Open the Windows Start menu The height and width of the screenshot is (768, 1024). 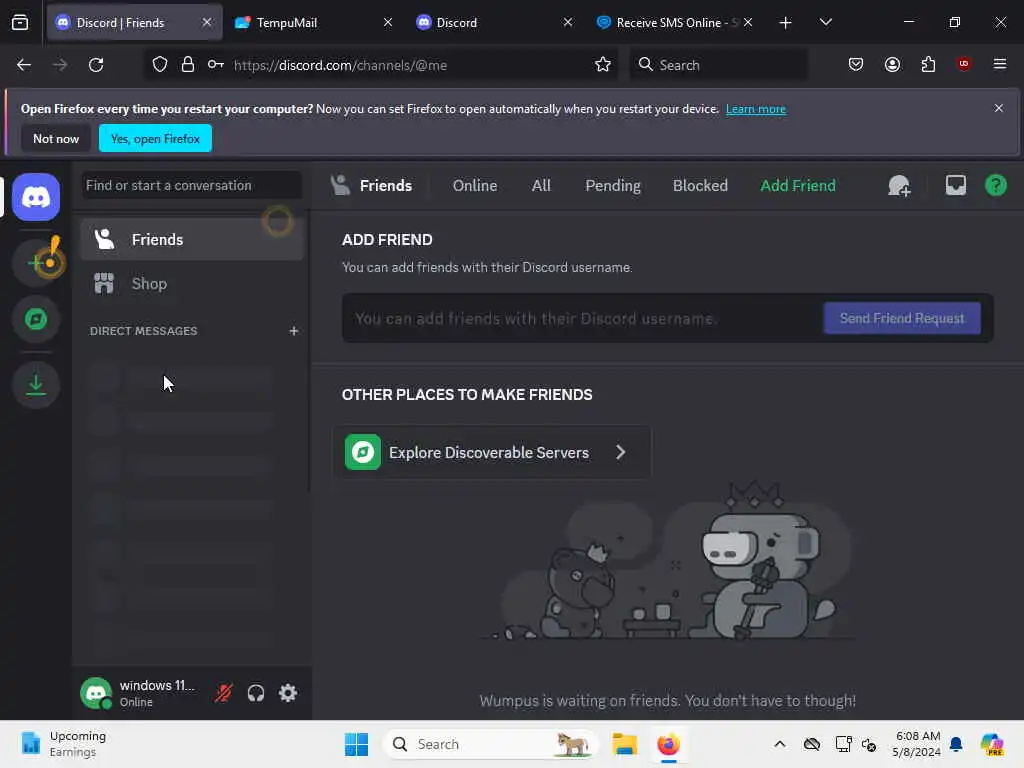coord(356,744)
